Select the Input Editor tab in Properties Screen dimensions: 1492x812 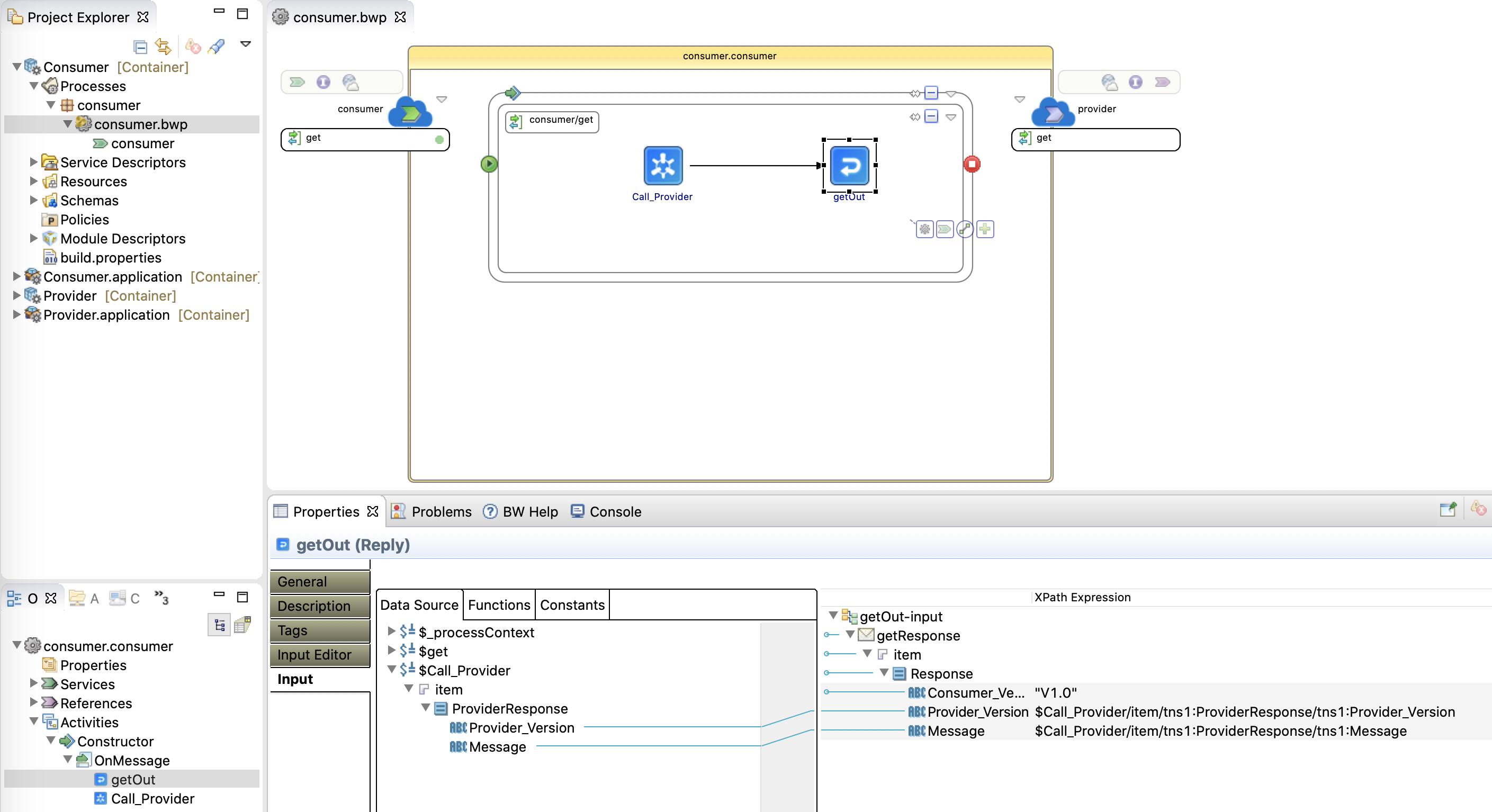coord(315,654)
